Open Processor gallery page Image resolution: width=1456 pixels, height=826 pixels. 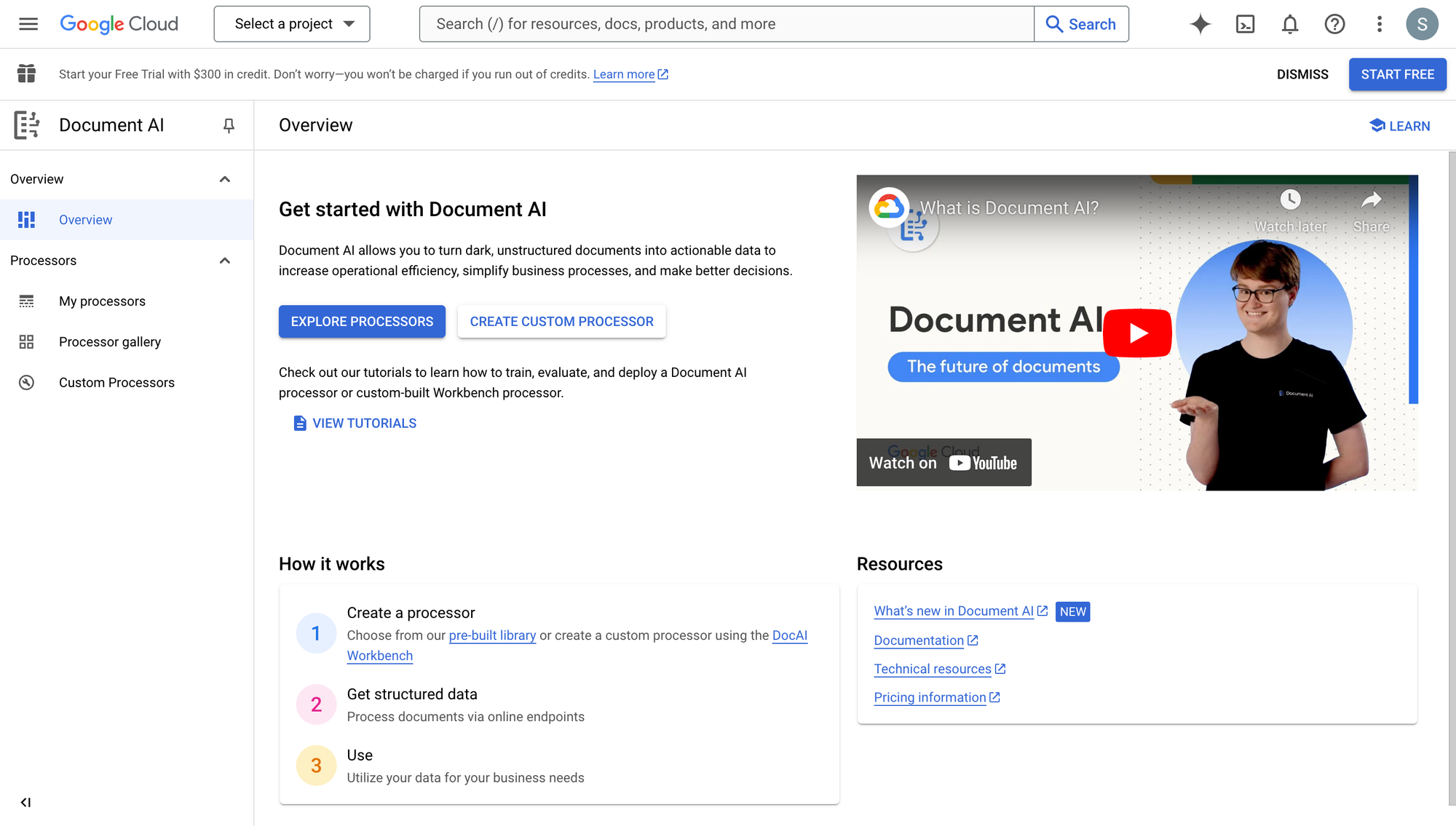[127, 342]
